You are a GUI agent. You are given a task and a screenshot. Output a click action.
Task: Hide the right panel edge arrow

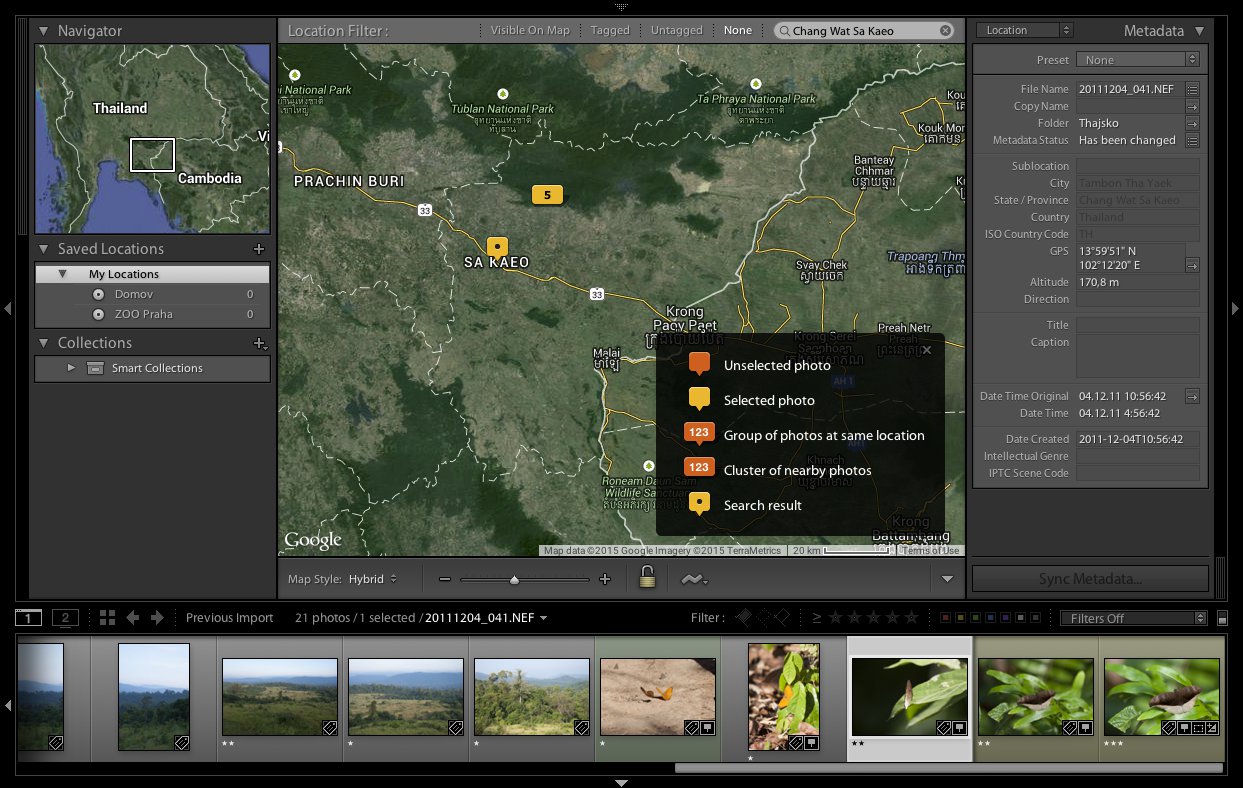[x=1235, y=309]
